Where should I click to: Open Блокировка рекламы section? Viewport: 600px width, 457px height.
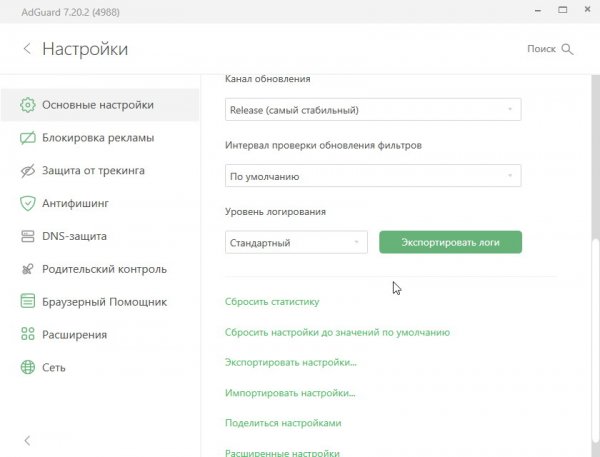click(100, 138)
